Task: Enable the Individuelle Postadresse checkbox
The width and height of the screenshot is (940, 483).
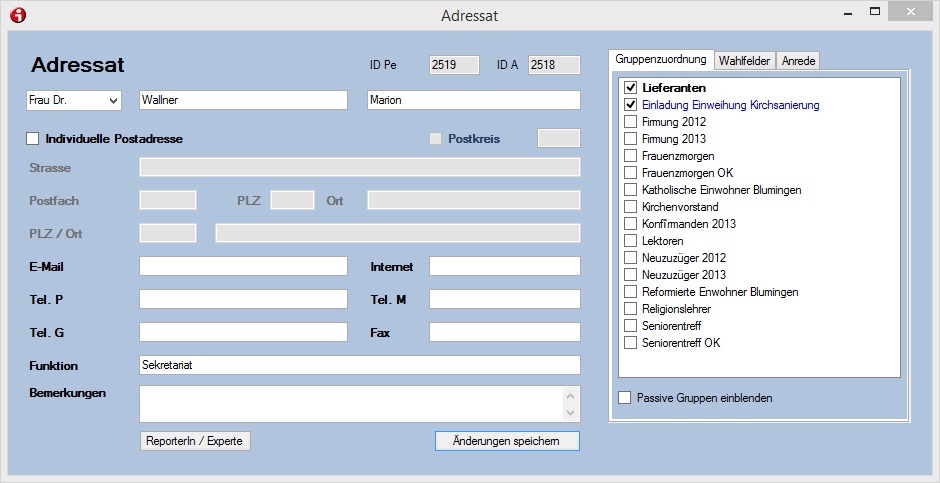Action: click(33, 139)
